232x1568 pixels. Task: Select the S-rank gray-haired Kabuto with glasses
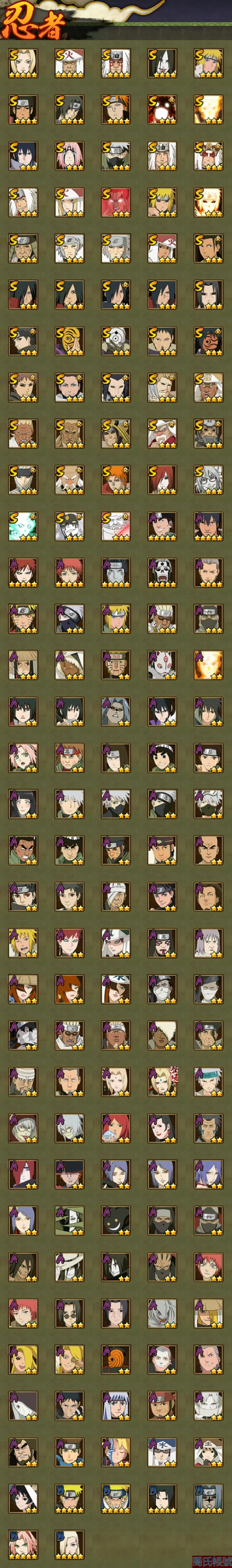(209, 480)
